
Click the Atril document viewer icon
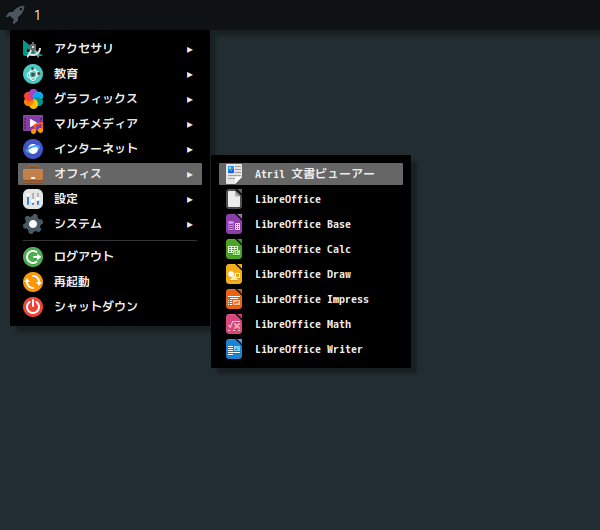pyautogui.click(x=234, y=174)
